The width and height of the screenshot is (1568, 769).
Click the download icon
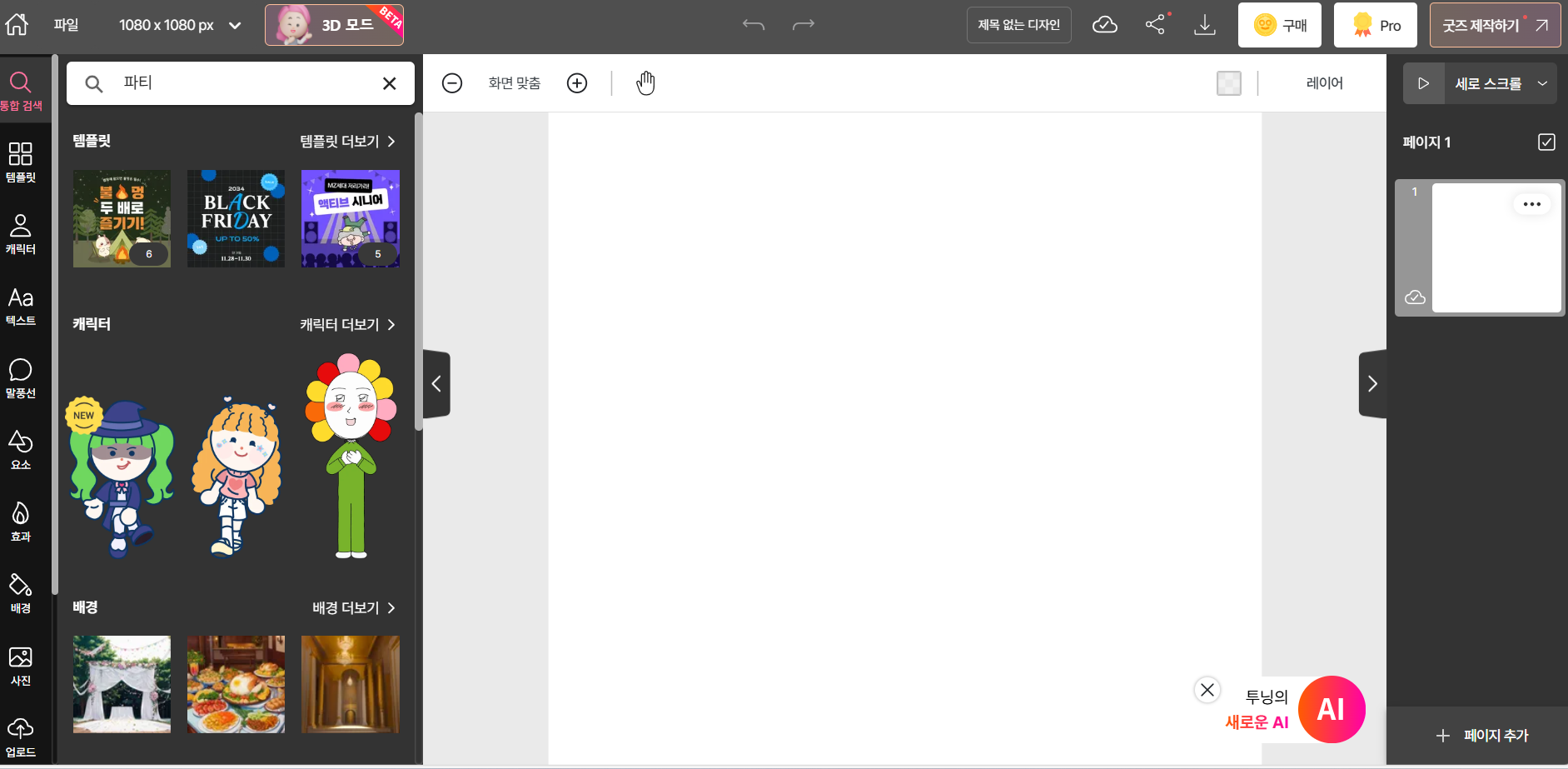point(1204,25)
